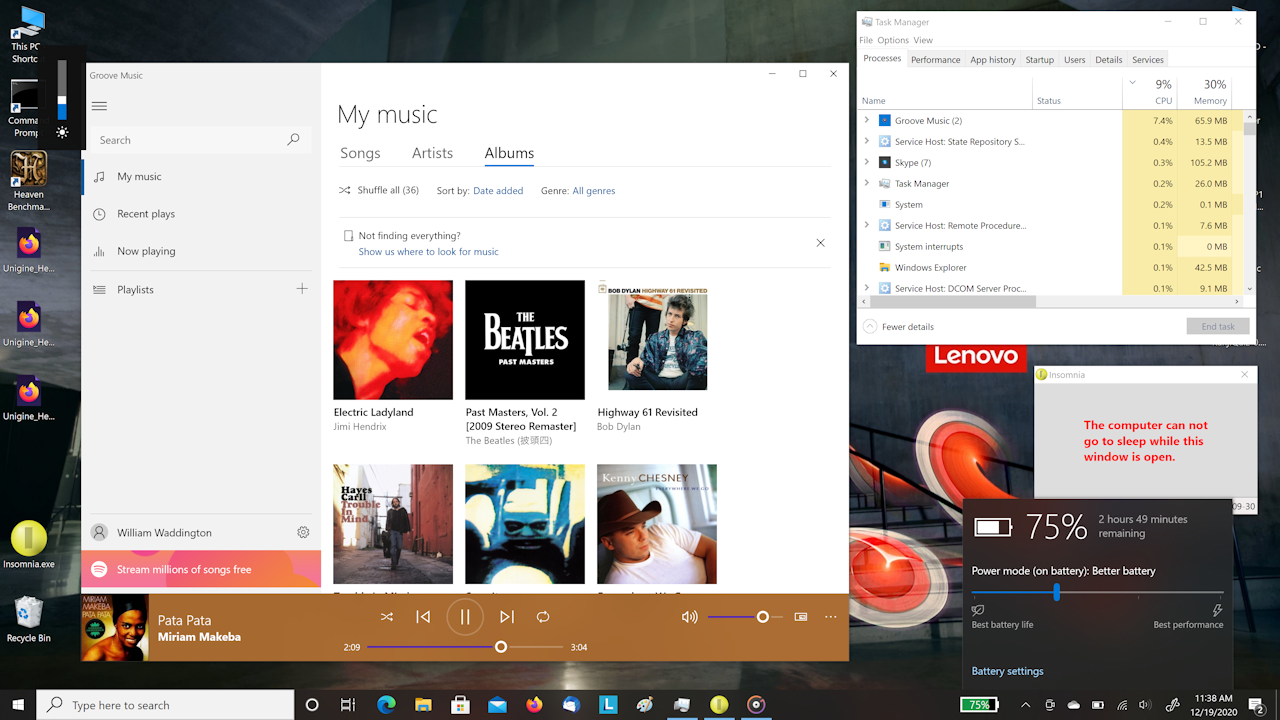The image size is (1280, 720).
Task: Click the search magnifier icon in Groove Music
Action: point(293,140)
